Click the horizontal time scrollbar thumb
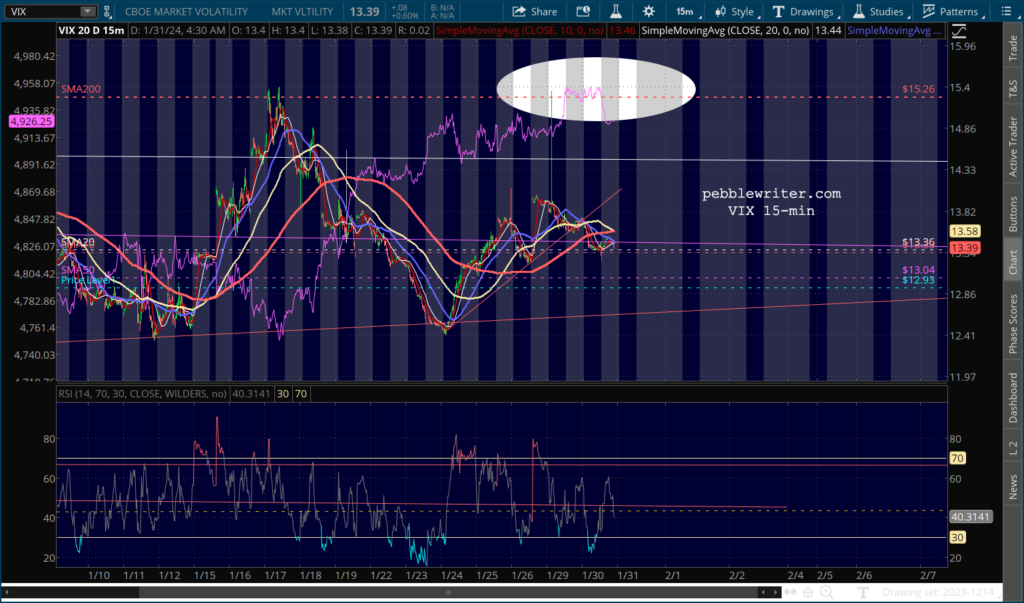This screenshot has width=1024, height=603. pos(450,594)
